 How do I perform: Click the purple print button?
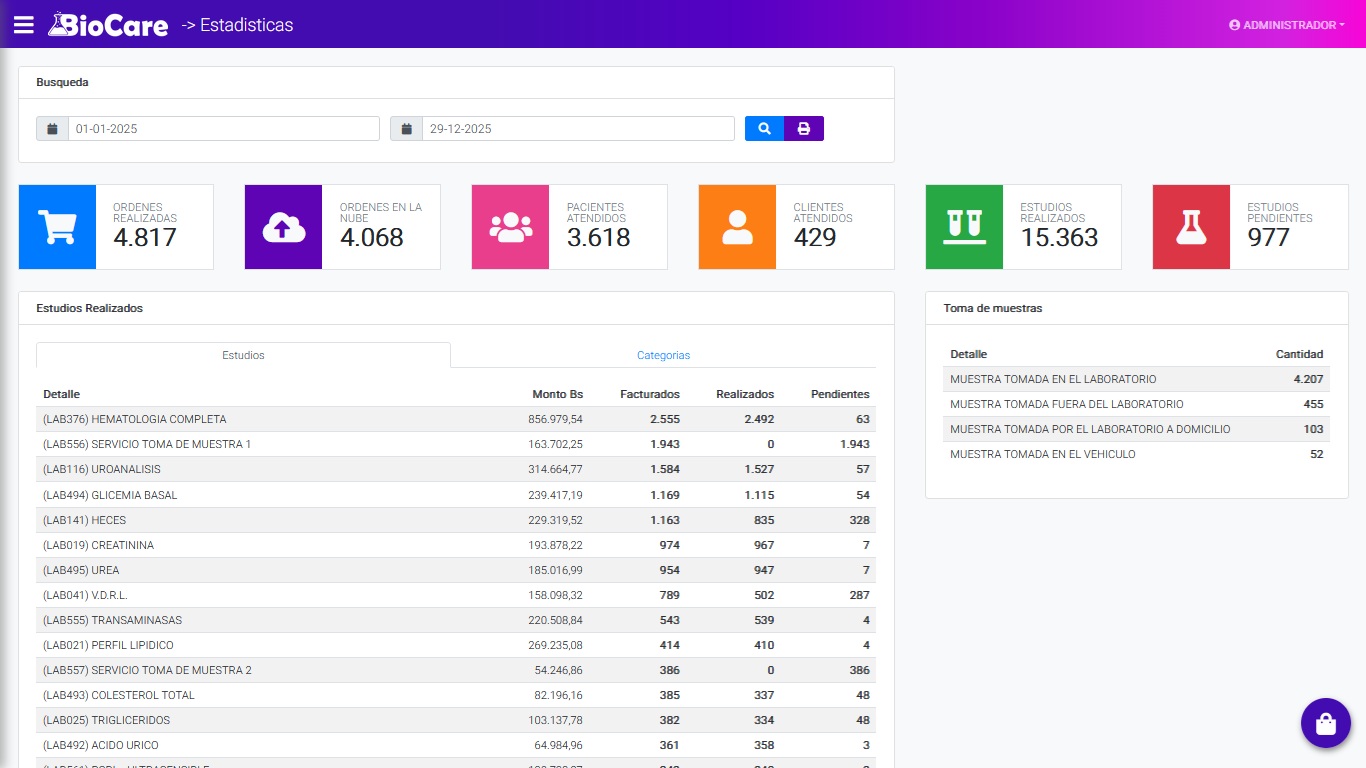804,129
